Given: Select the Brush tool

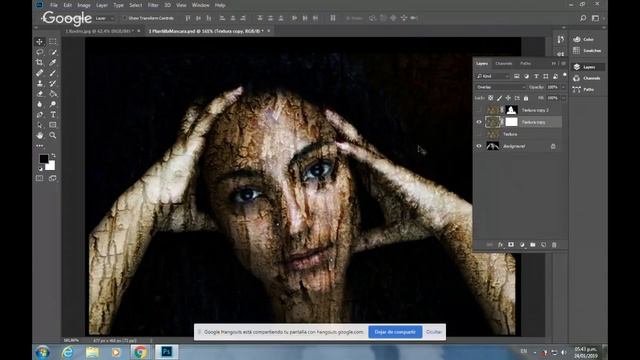Looking at the screenshot, I should [x=53, y=73].
